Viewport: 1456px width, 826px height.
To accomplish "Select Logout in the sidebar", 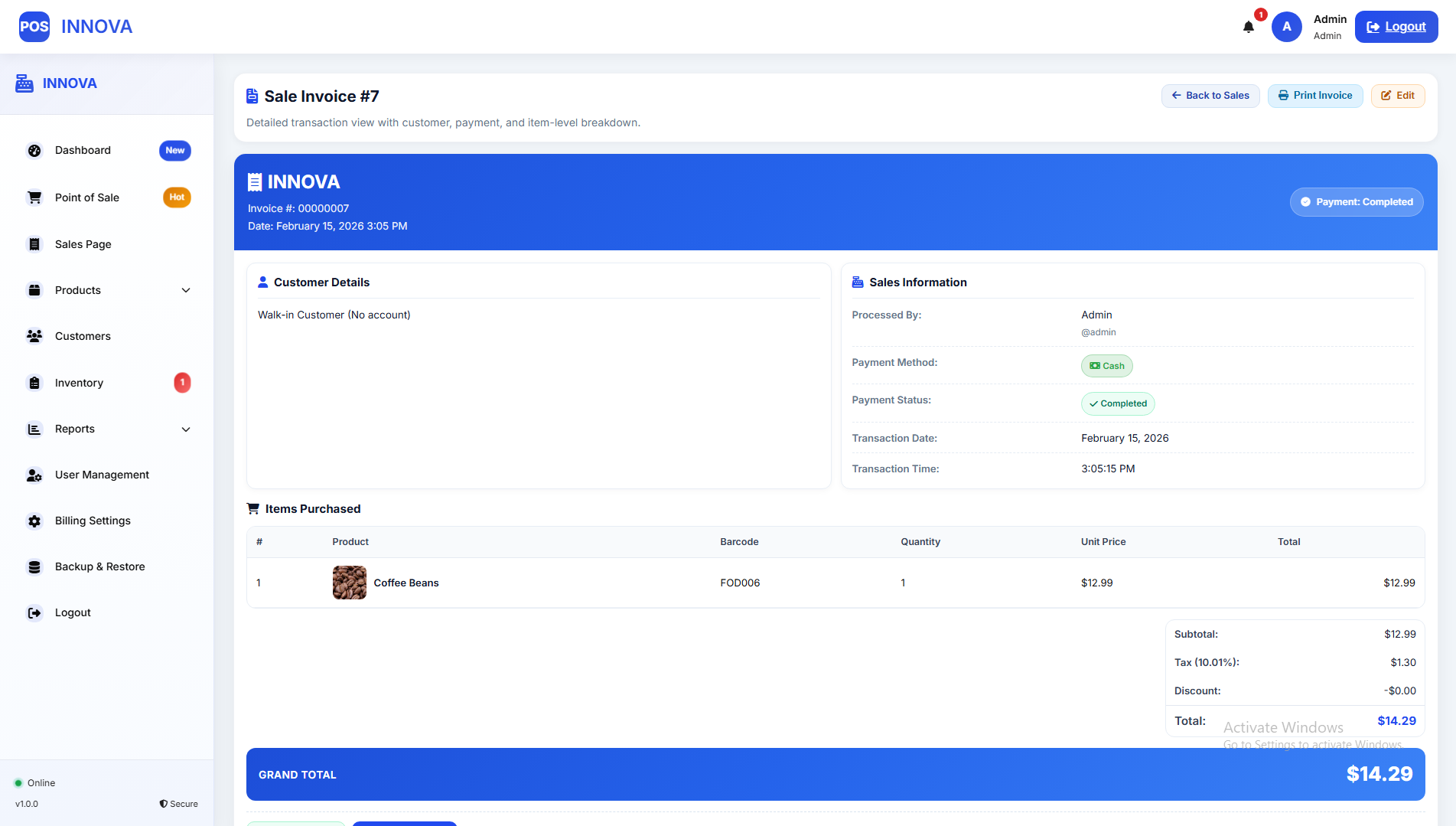I will 73,612.
